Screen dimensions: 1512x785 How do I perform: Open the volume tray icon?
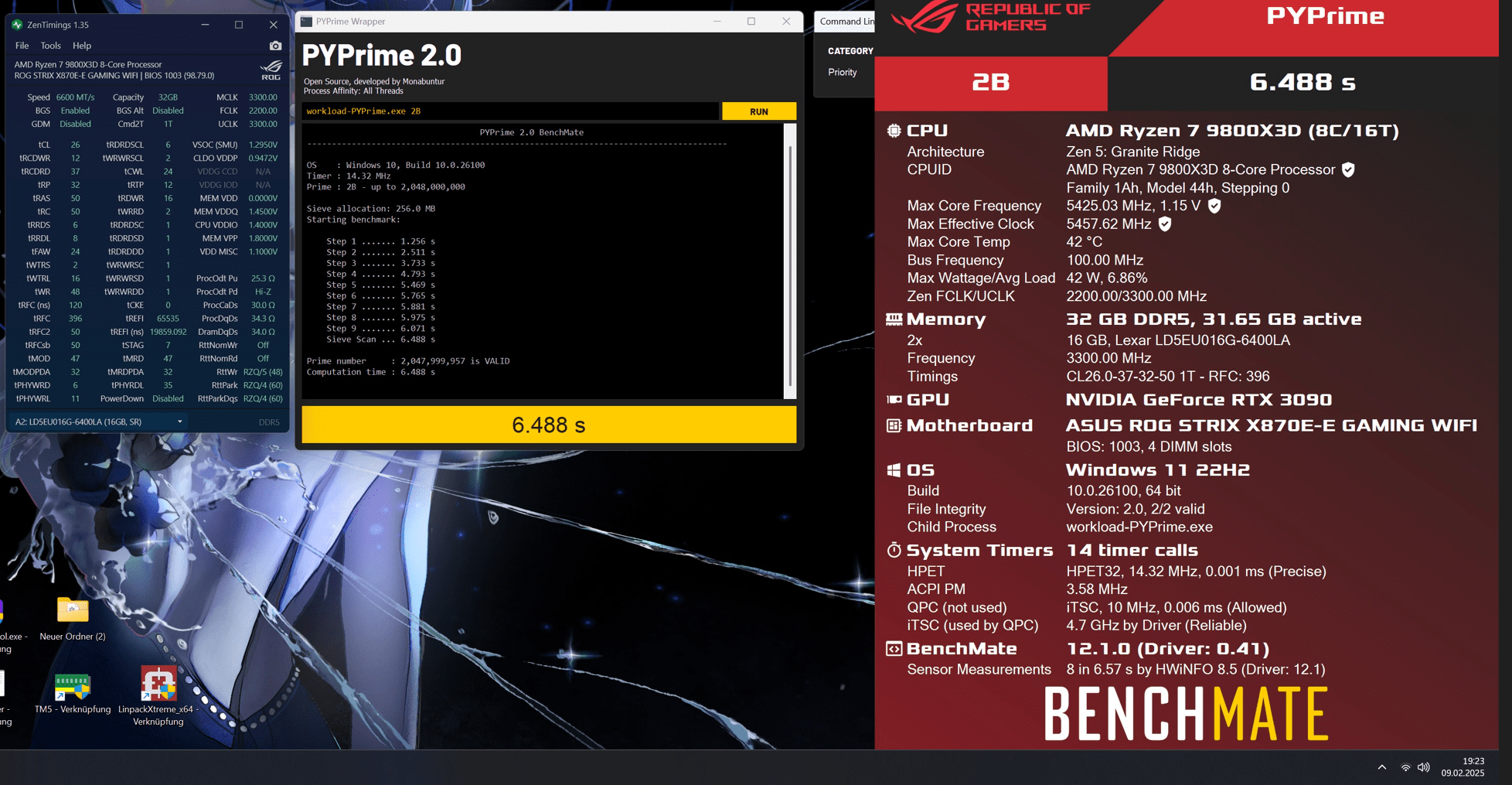pos(1424,767)
